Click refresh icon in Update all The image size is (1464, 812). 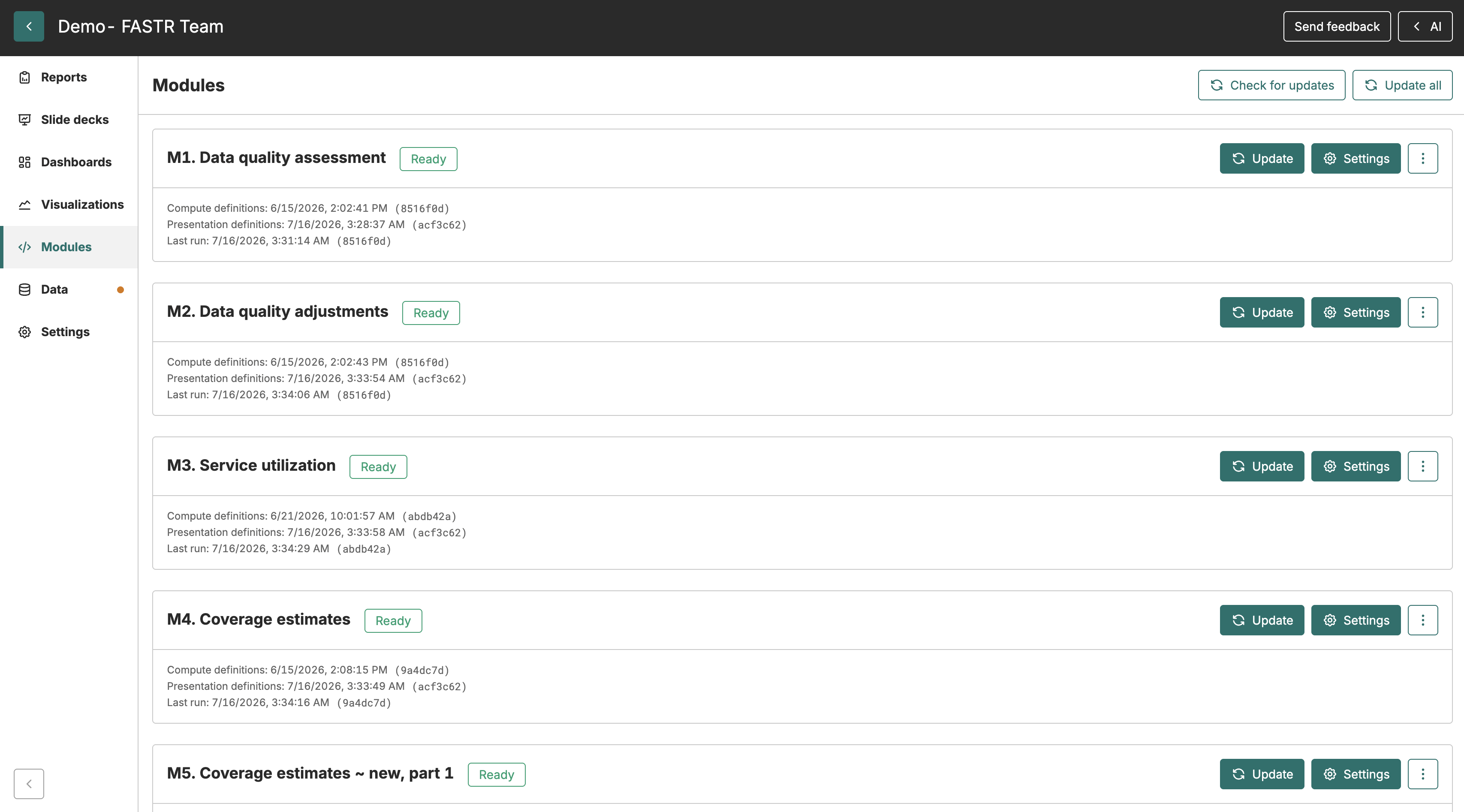(1371, 85)
